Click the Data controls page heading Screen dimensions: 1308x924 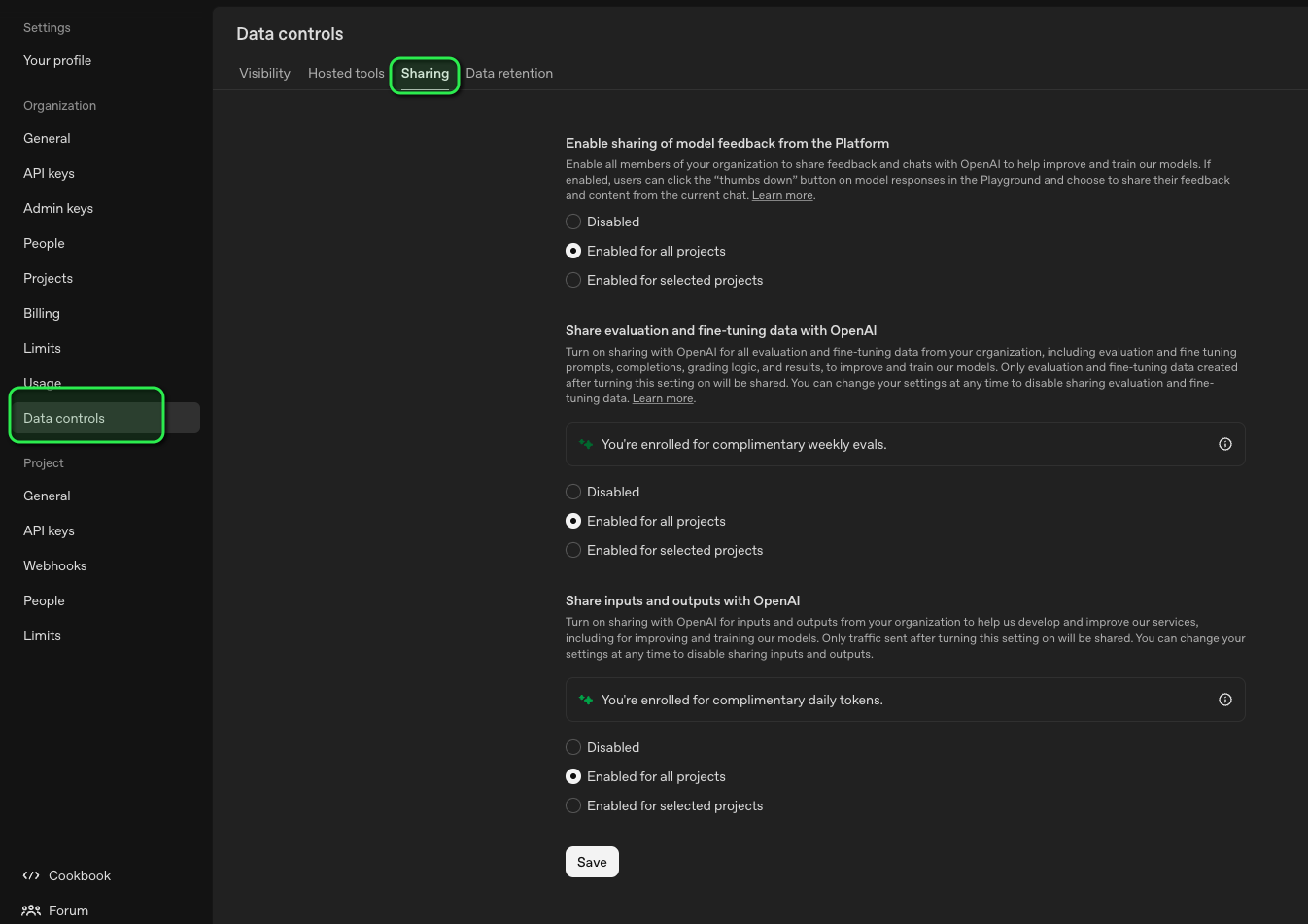click(x=290, y=34)
